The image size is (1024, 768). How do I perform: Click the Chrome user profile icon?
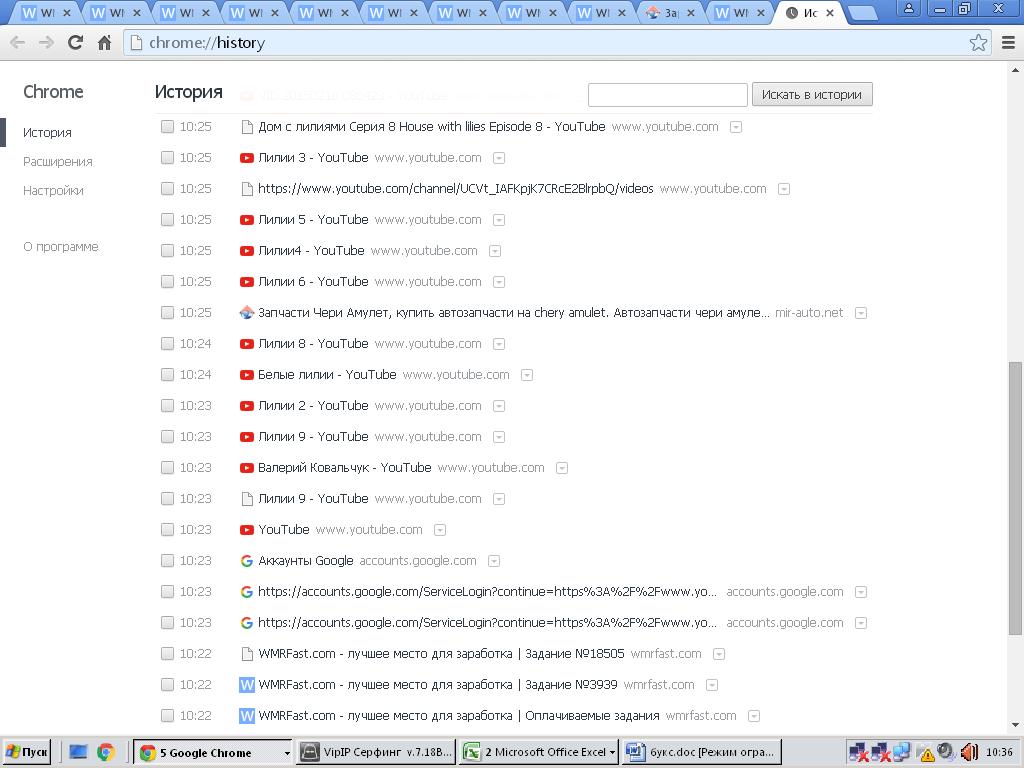click(908, 8)
